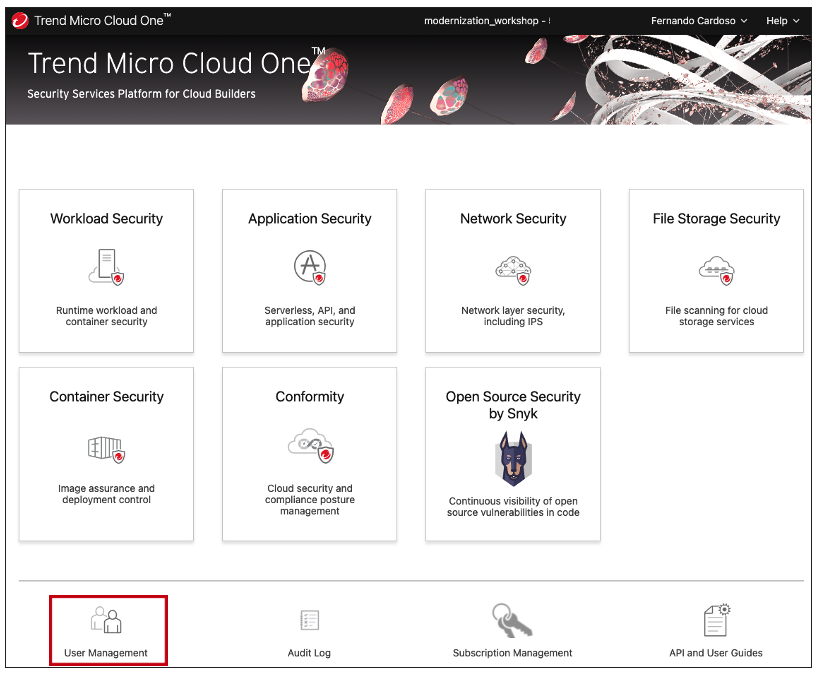This screenshot has width=817, height=675.
Task: Open the Container Security title
Action: tap(106, 397)
